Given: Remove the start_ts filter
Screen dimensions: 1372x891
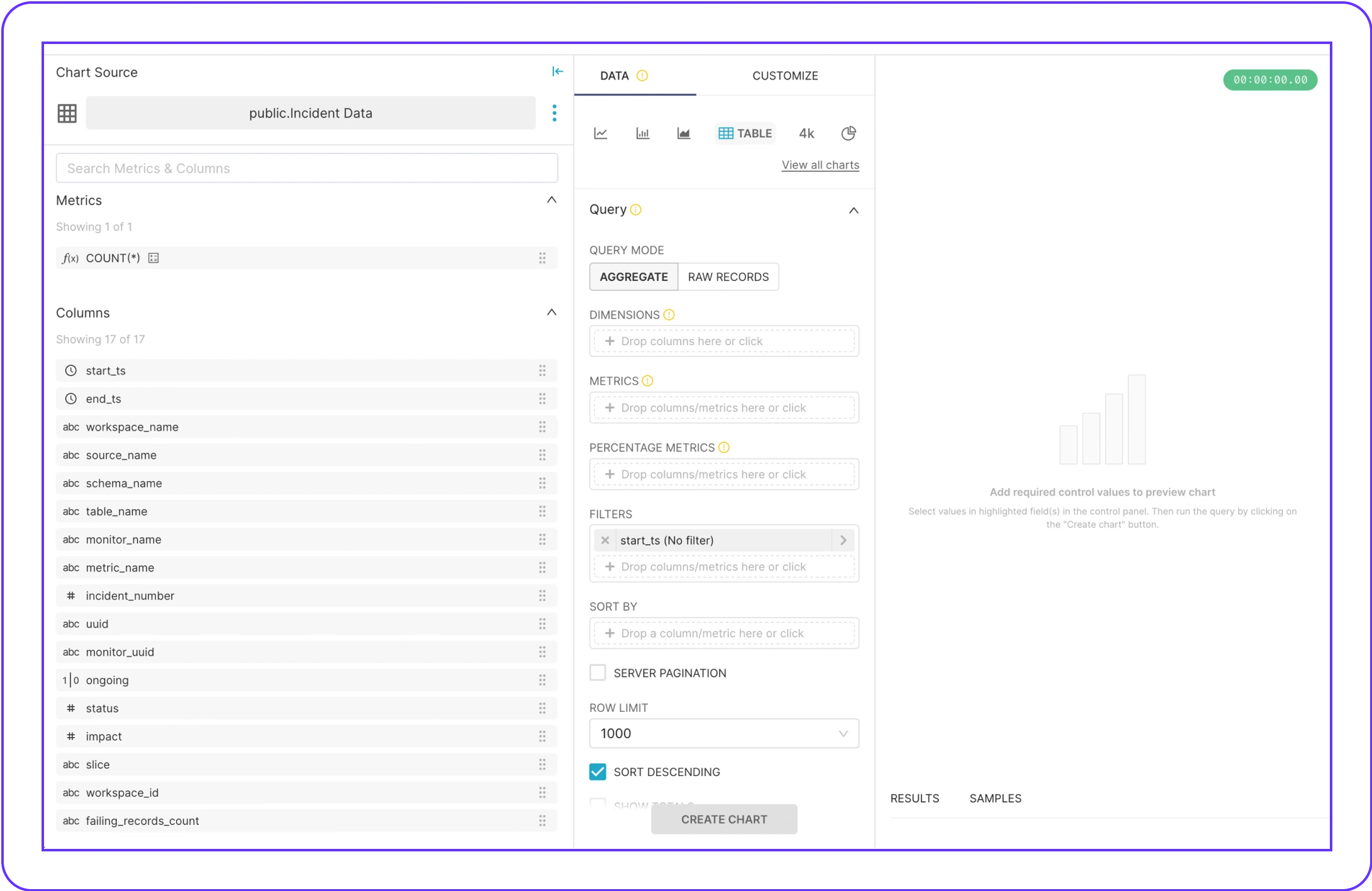Looking at the screenshot, I should click(x=605, y=540).
